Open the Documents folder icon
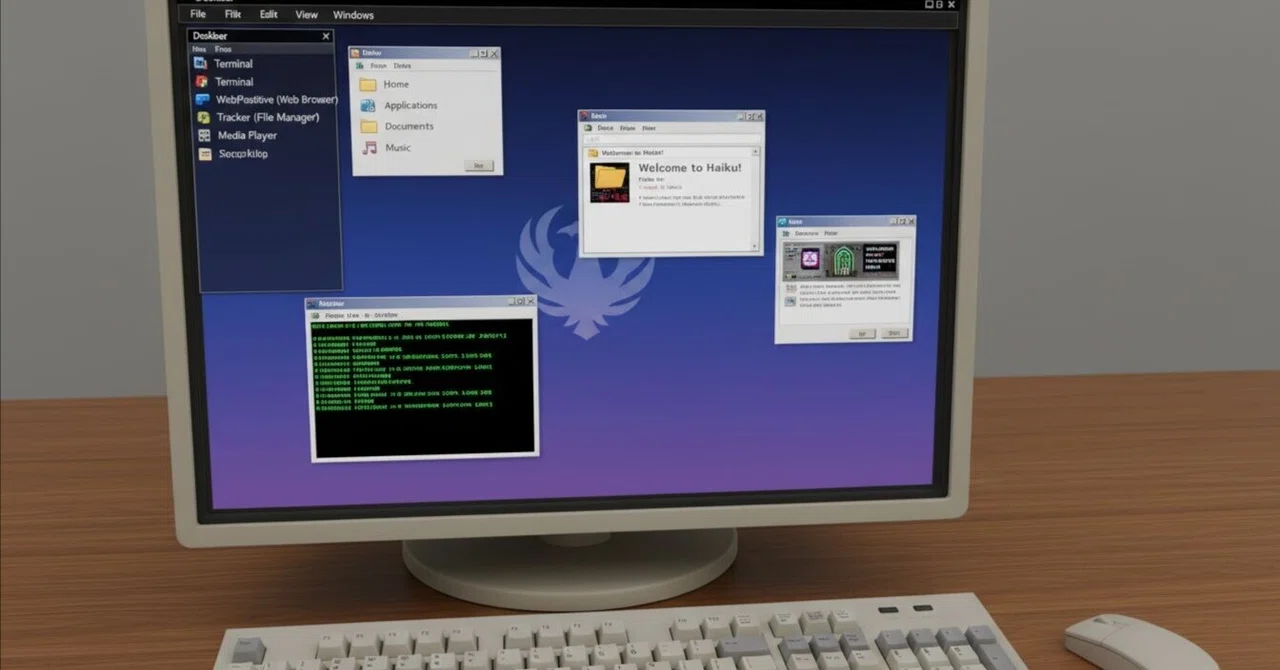The image size is (1280, 670). tap(369, 126)
